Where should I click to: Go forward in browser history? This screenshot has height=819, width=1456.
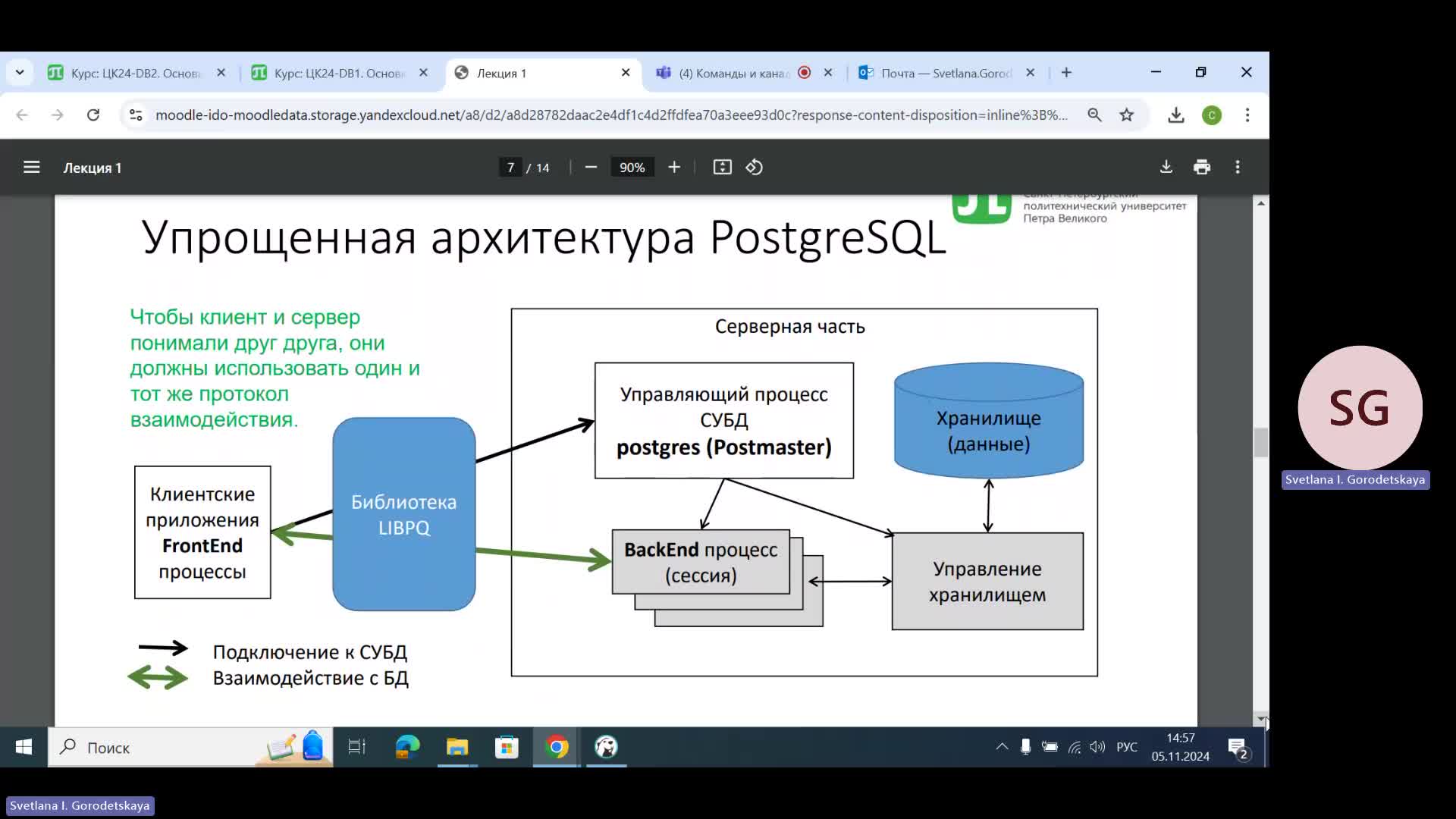[x=58, y=115]
